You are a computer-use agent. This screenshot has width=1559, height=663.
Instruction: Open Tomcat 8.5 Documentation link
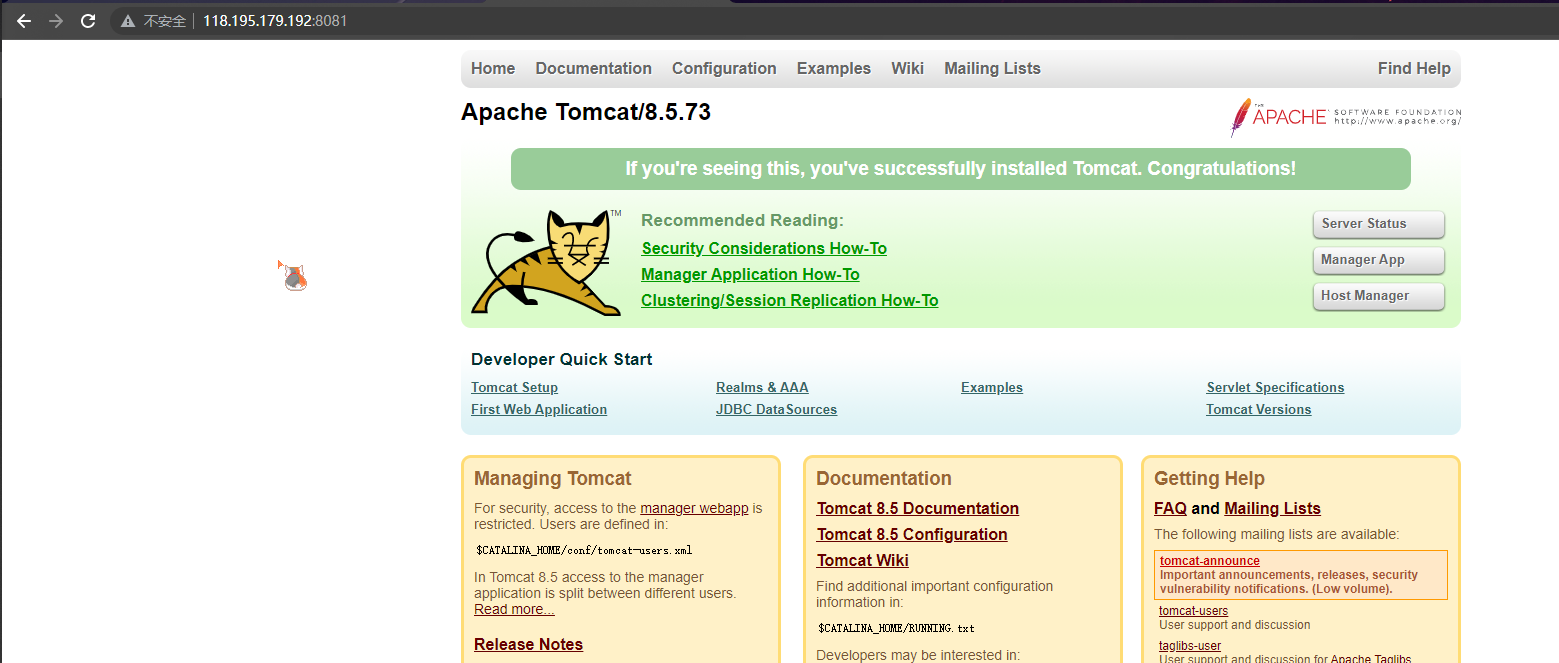(918, 509)
